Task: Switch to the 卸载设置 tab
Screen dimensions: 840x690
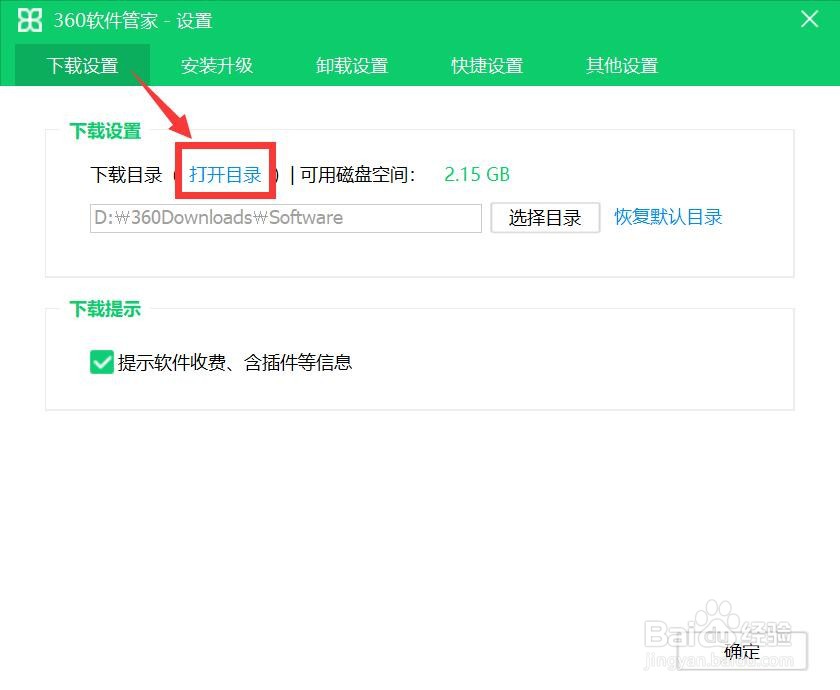Action: tap(352, 65)
